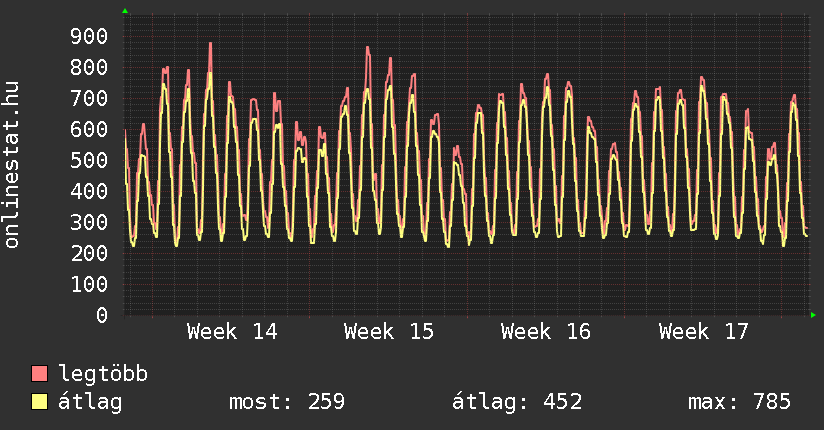824x430 pixels.
Task: Click the 700 y-axis tick label
Action: (88, 99)
